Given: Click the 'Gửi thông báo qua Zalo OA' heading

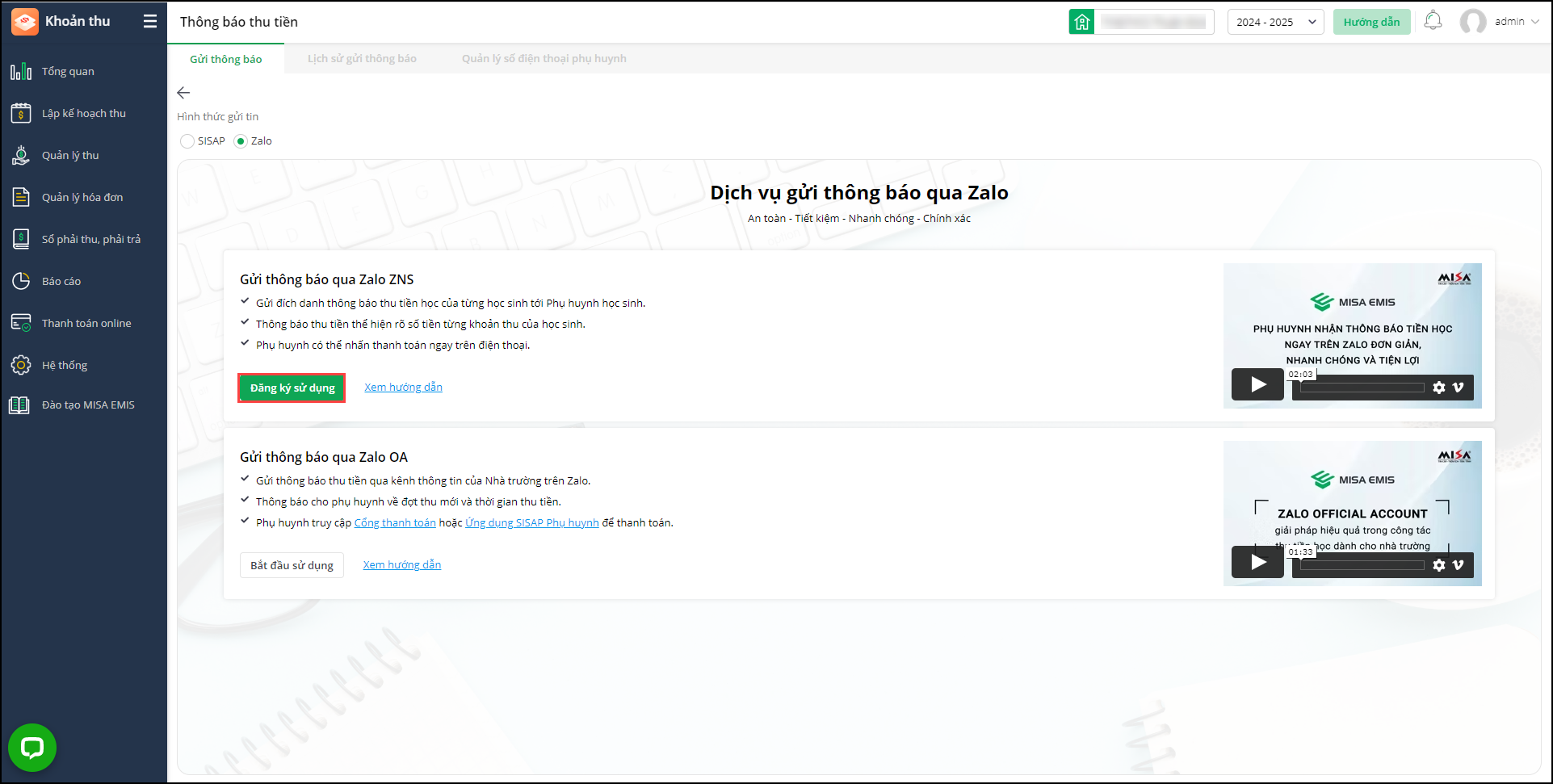Looking at the screenshot, I should 324,457.
